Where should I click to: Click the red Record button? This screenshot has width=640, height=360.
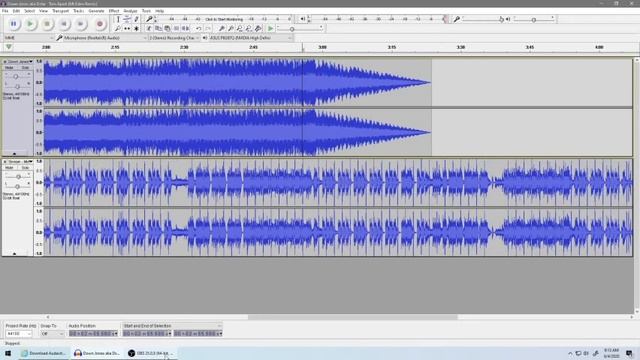100,24
